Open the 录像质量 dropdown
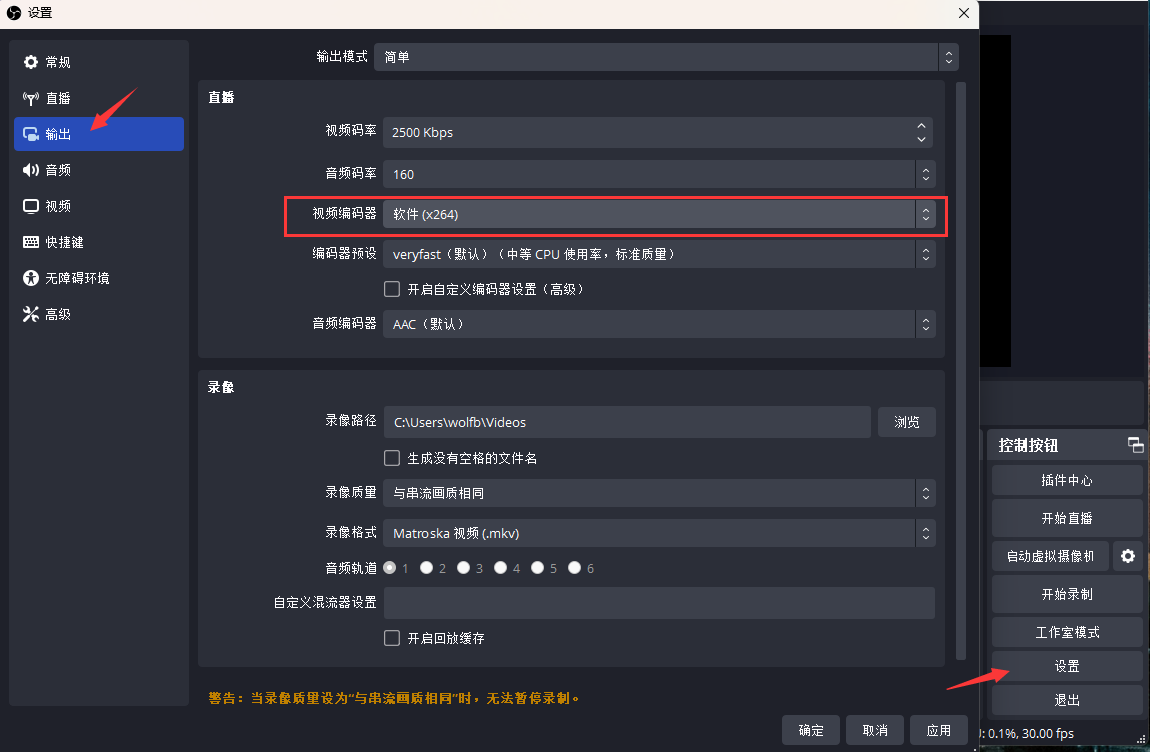This screenshot has width=1150, height=752. 659,493
